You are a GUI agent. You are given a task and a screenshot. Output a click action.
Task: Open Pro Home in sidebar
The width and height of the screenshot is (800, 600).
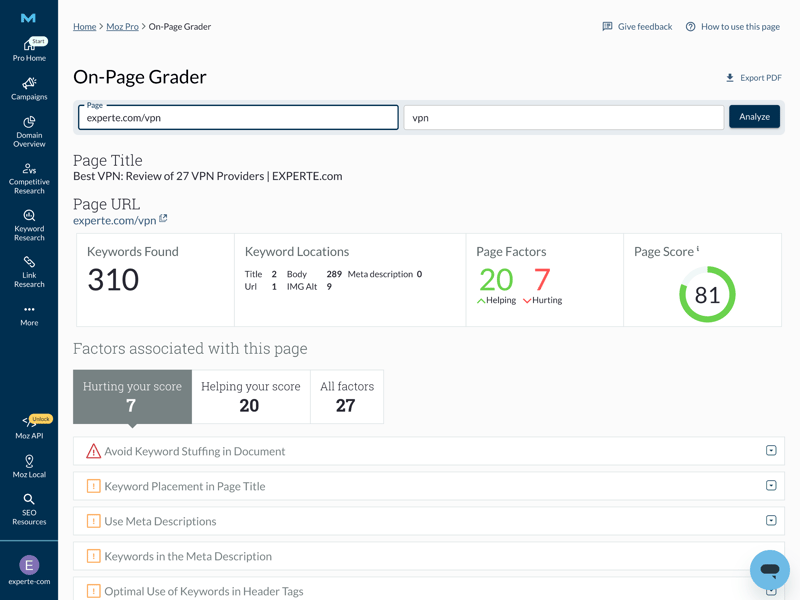pyautogui.click(x=29, y=50)
